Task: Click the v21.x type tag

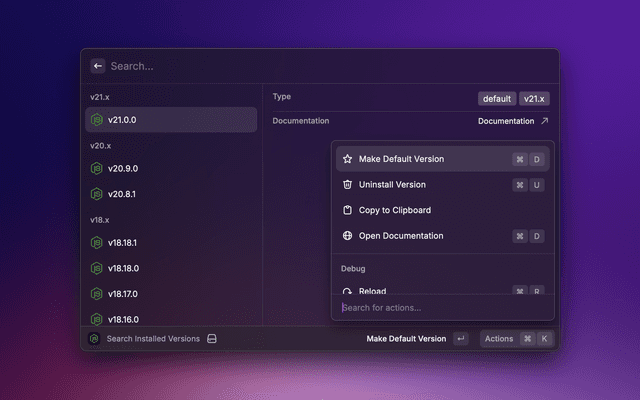Action: click(536, 99)
